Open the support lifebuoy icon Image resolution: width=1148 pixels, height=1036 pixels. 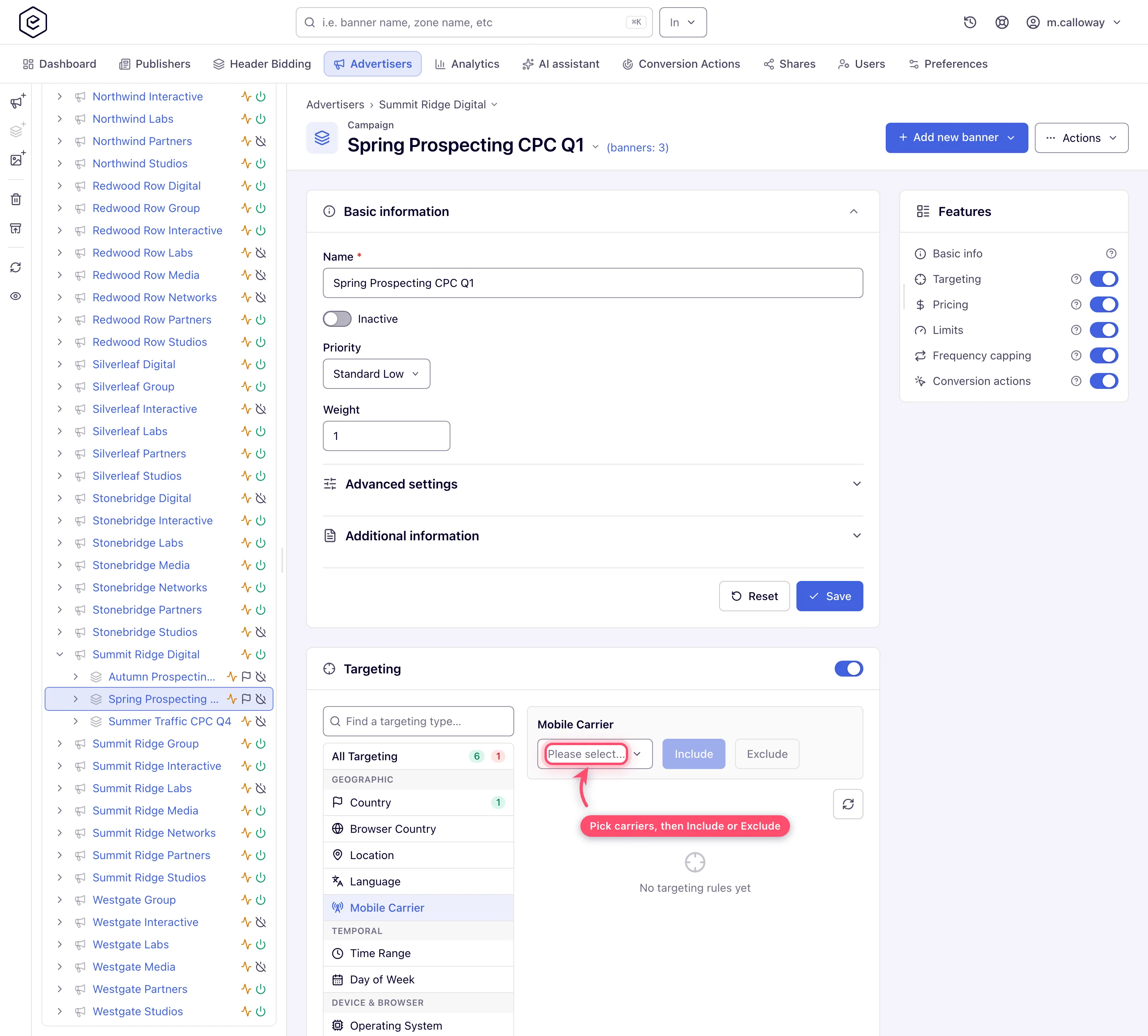[x=1002, y=22]
